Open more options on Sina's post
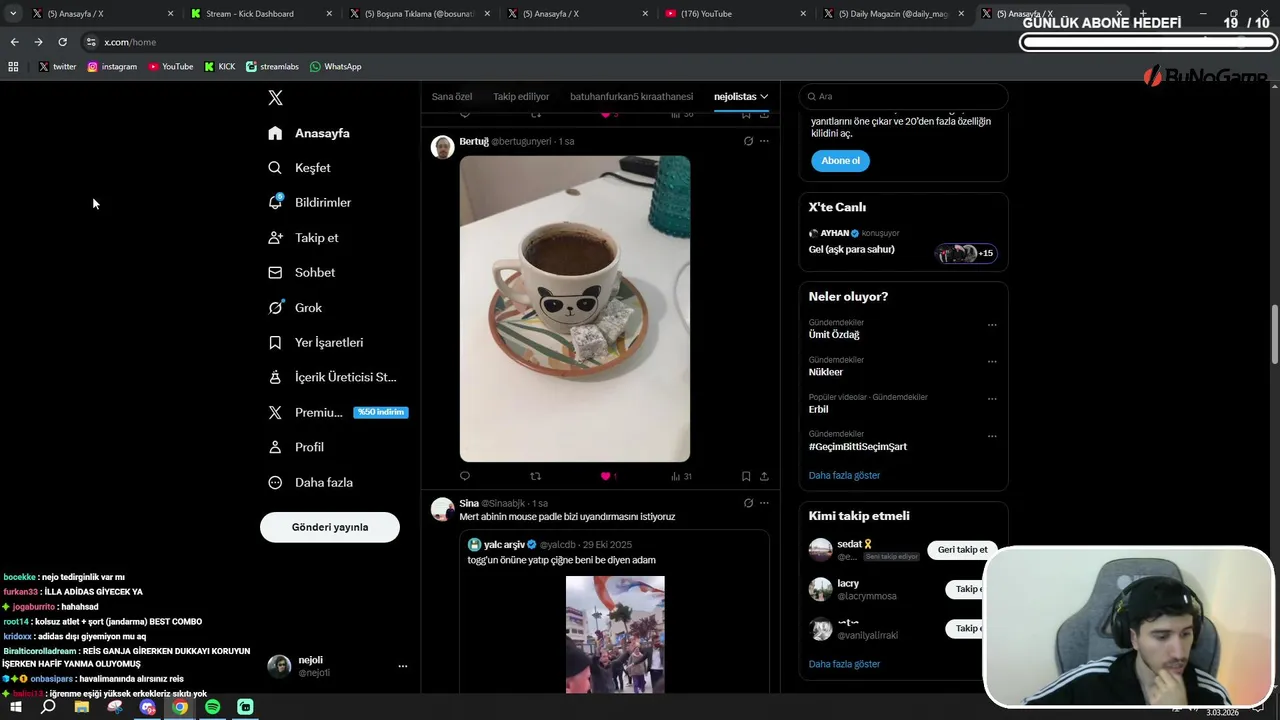Viewport: 1280px width, 720px height. click(x=764, y=503)
